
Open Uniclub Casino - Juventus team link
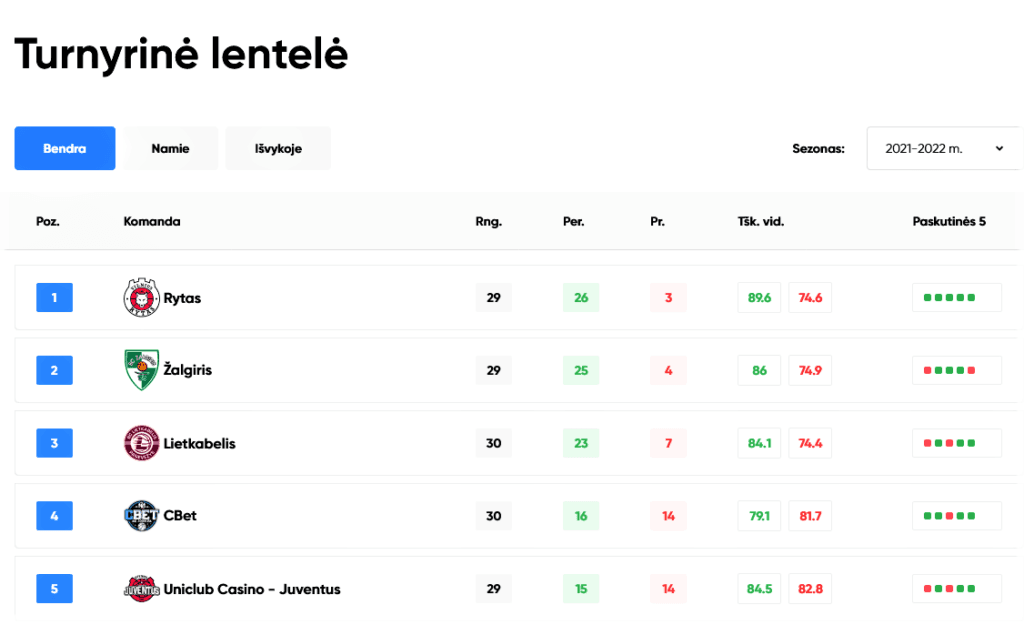[x=252, y=589]
